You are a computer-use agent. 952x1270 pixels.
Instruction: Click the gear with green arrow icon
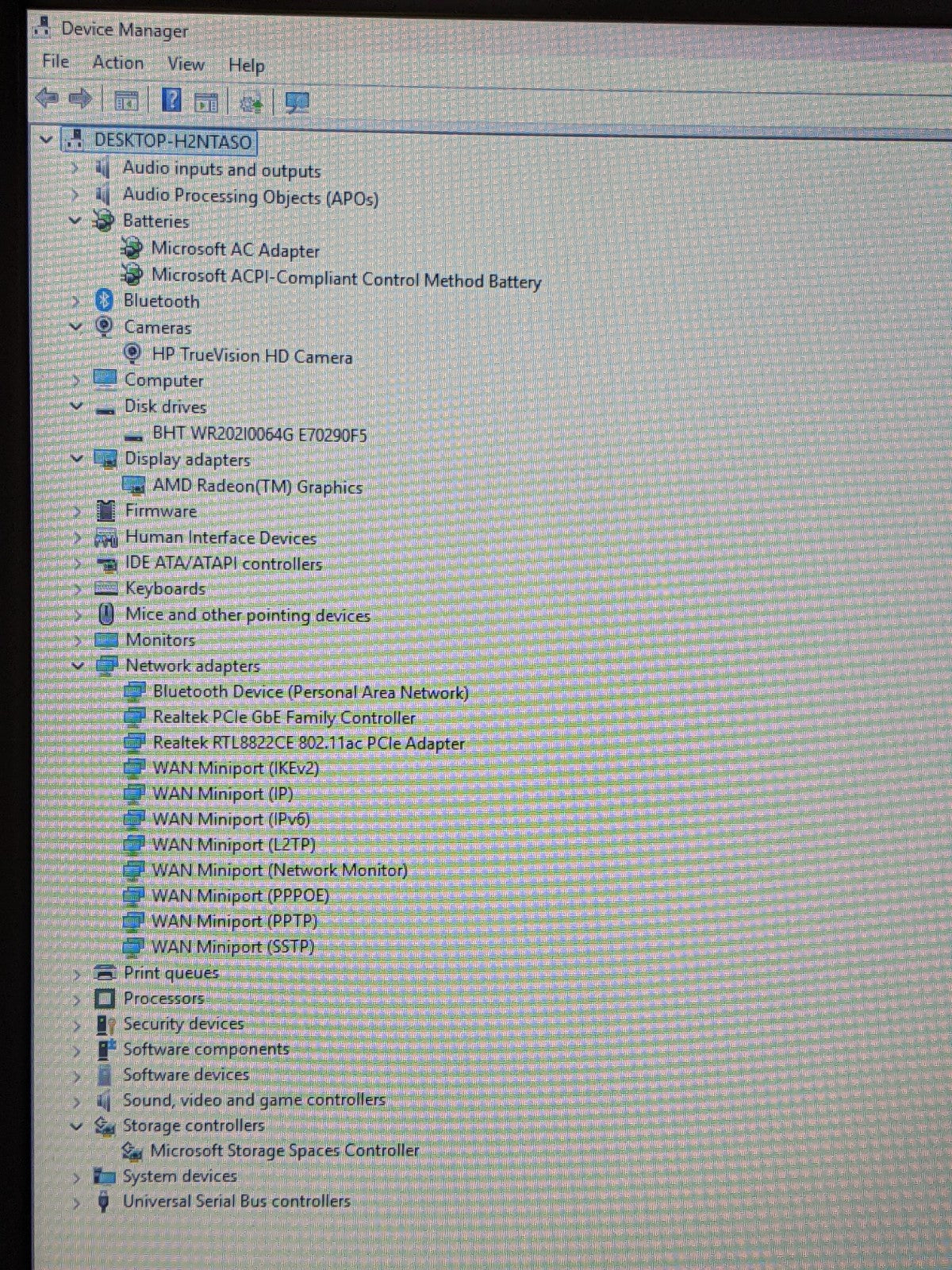click(x=251, y=102)
